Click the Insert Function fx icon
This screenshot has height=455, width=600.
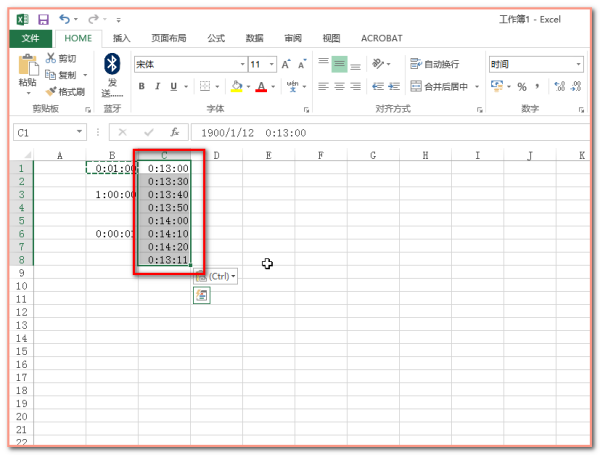click(174, 132)
